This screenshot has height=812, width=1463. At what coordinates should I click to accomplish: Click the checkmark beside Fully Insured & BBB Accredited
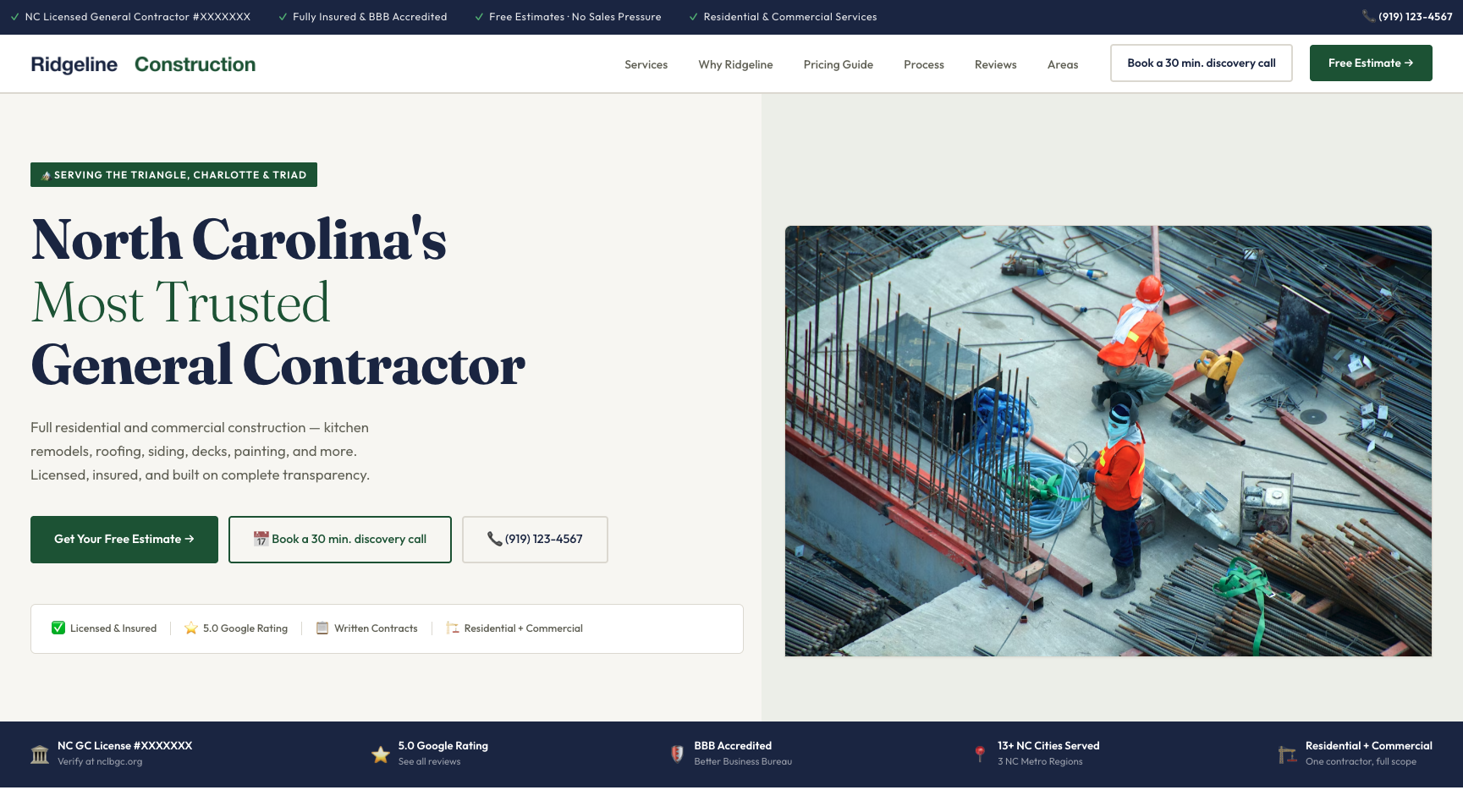pyautogui.click(x=283, y=16)
